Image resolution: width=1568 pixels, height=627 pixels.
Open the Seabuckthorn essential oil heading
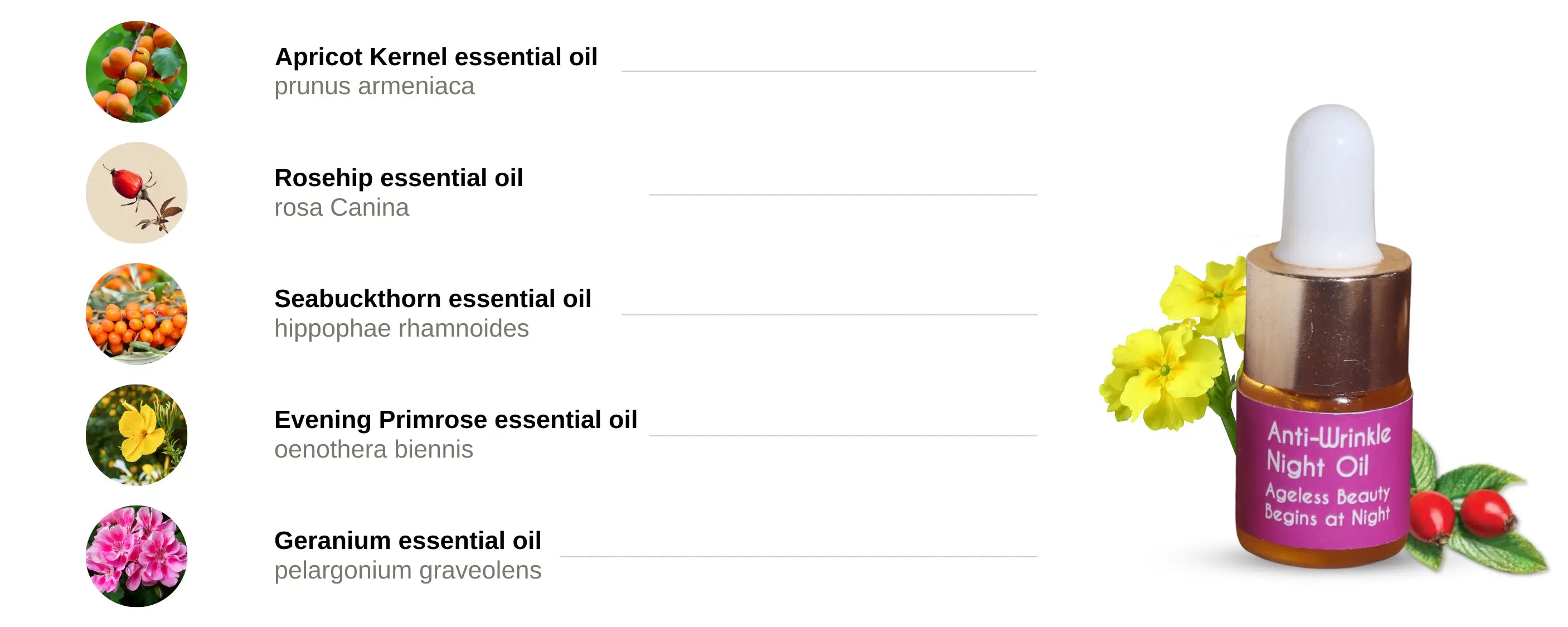[433, 299]
